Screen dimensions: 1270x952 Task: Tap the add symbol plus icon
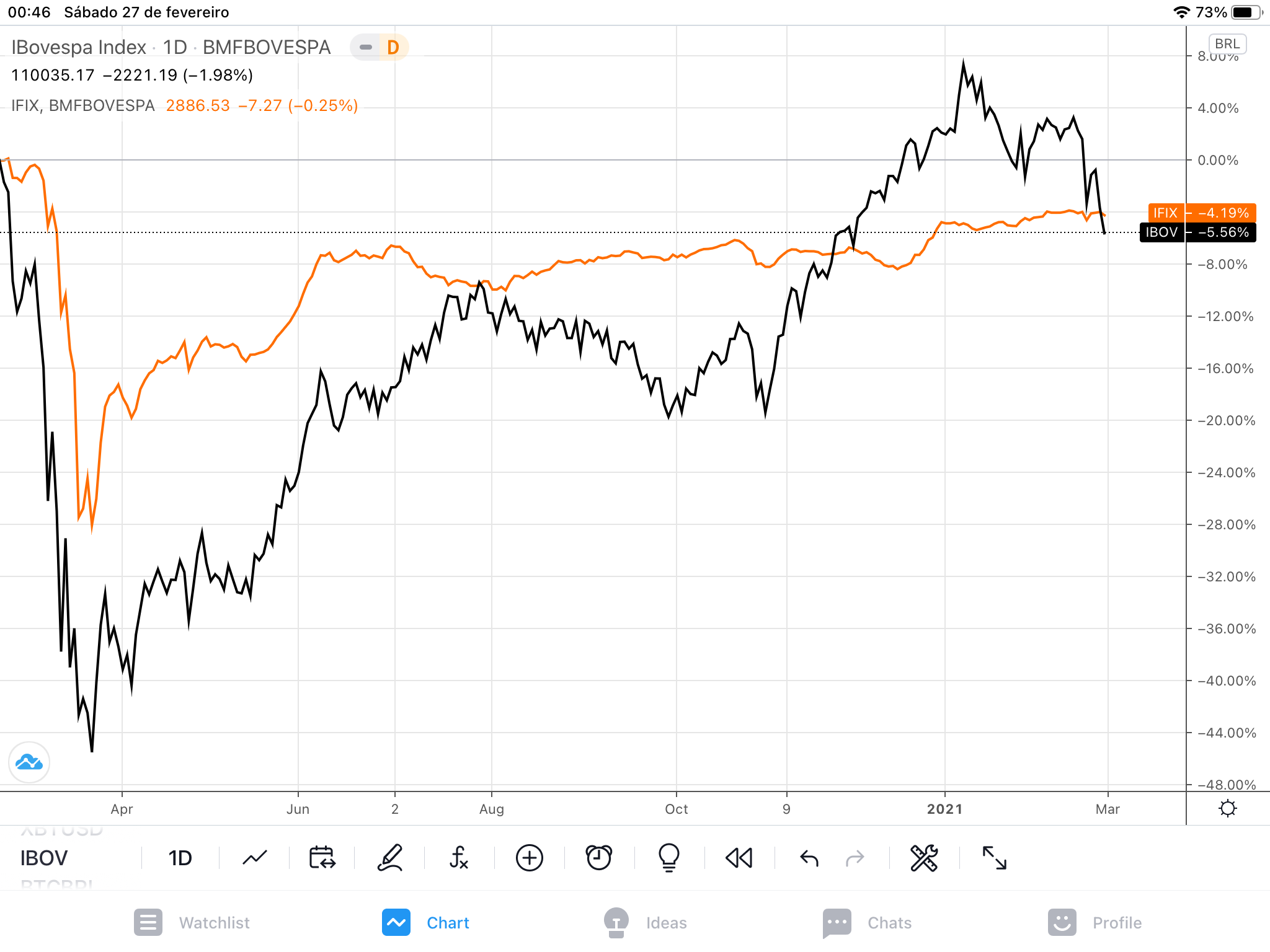click(x=529, y=858)
